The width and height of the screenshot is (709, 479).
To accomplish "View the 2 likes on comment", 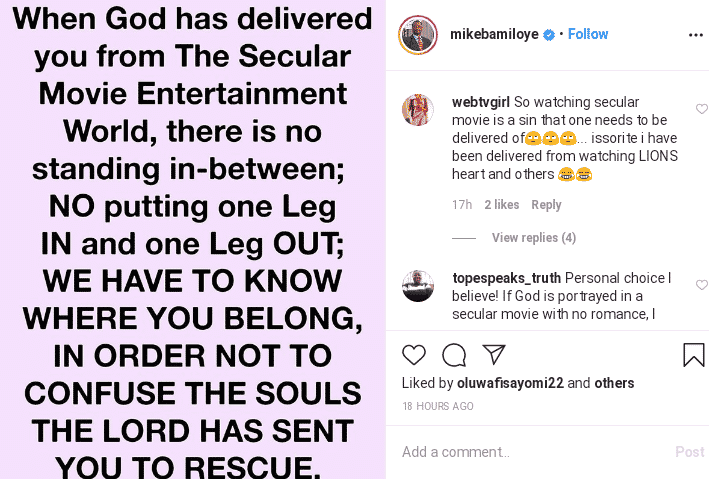I will coord(502,205).
